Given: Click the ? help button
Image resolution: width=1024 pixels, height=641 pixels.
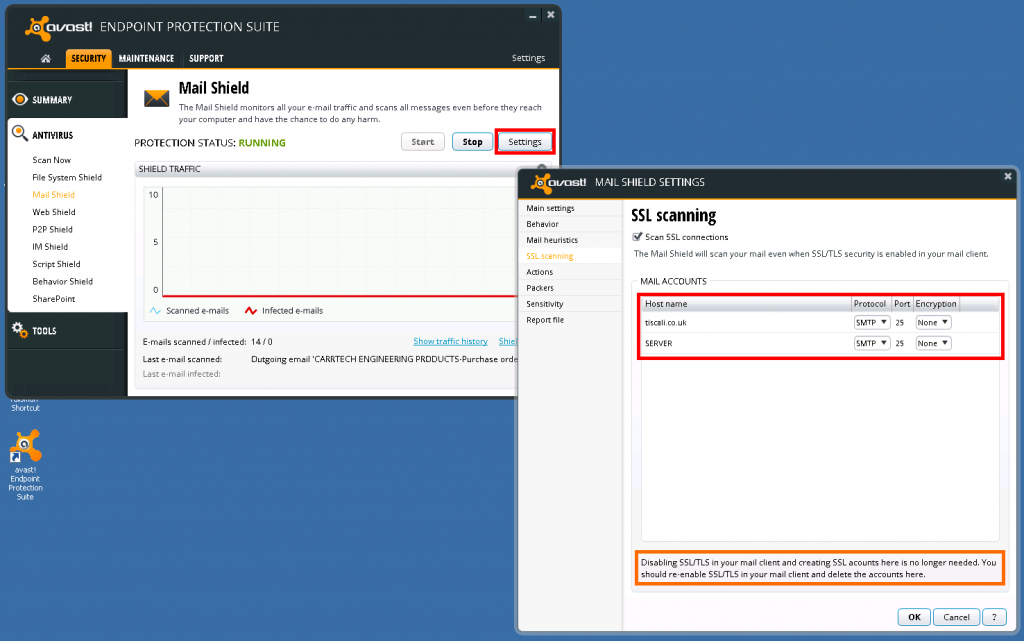Looking at the screenshot, I should coord(994,617).
